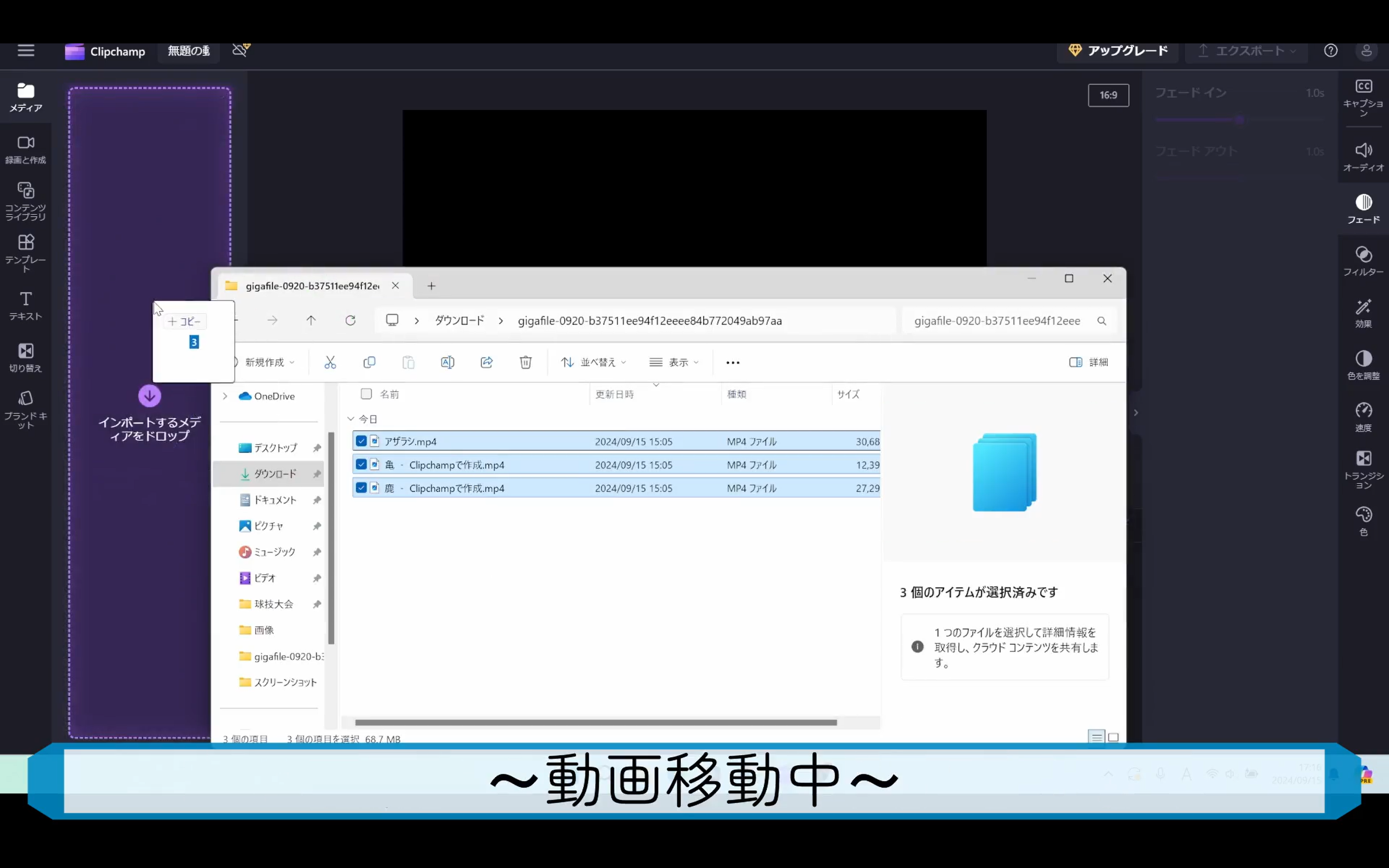The height and width of the screenshot is (868, 1389).
Task: Click the Rename icon in Explorer toolbar
Action: (447, 362)
